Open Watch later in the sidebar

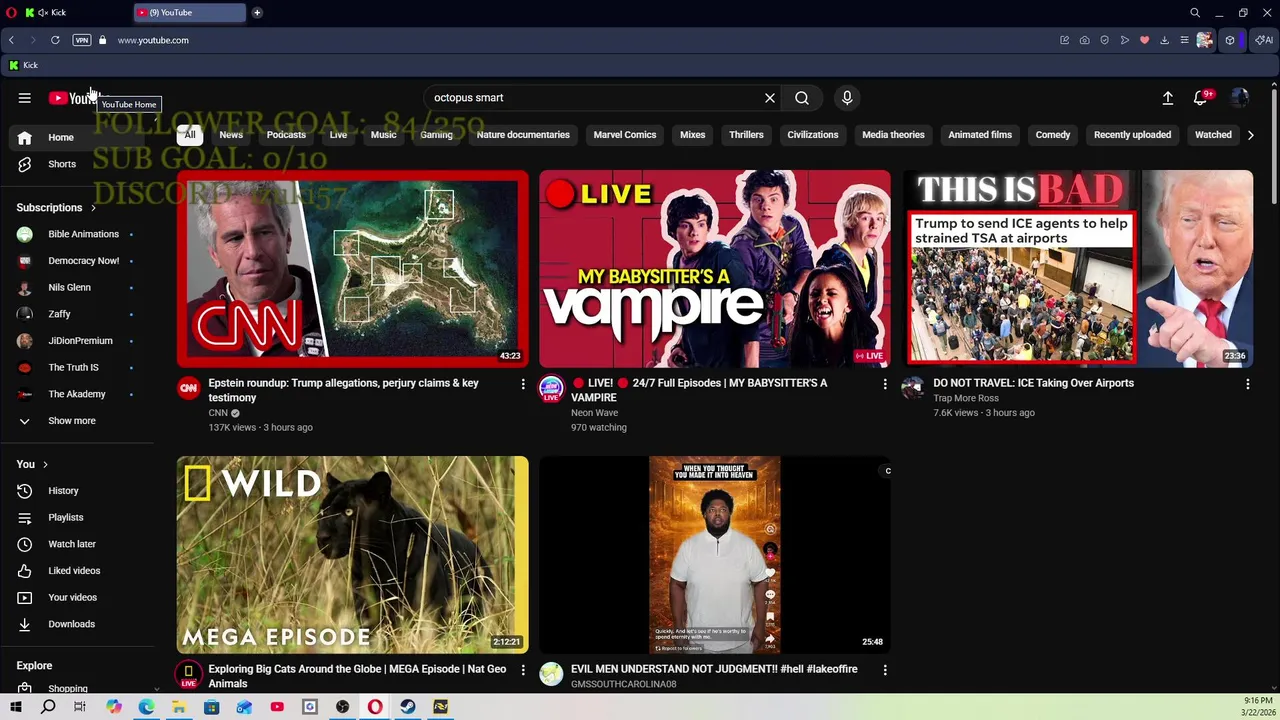pos(78,544)
